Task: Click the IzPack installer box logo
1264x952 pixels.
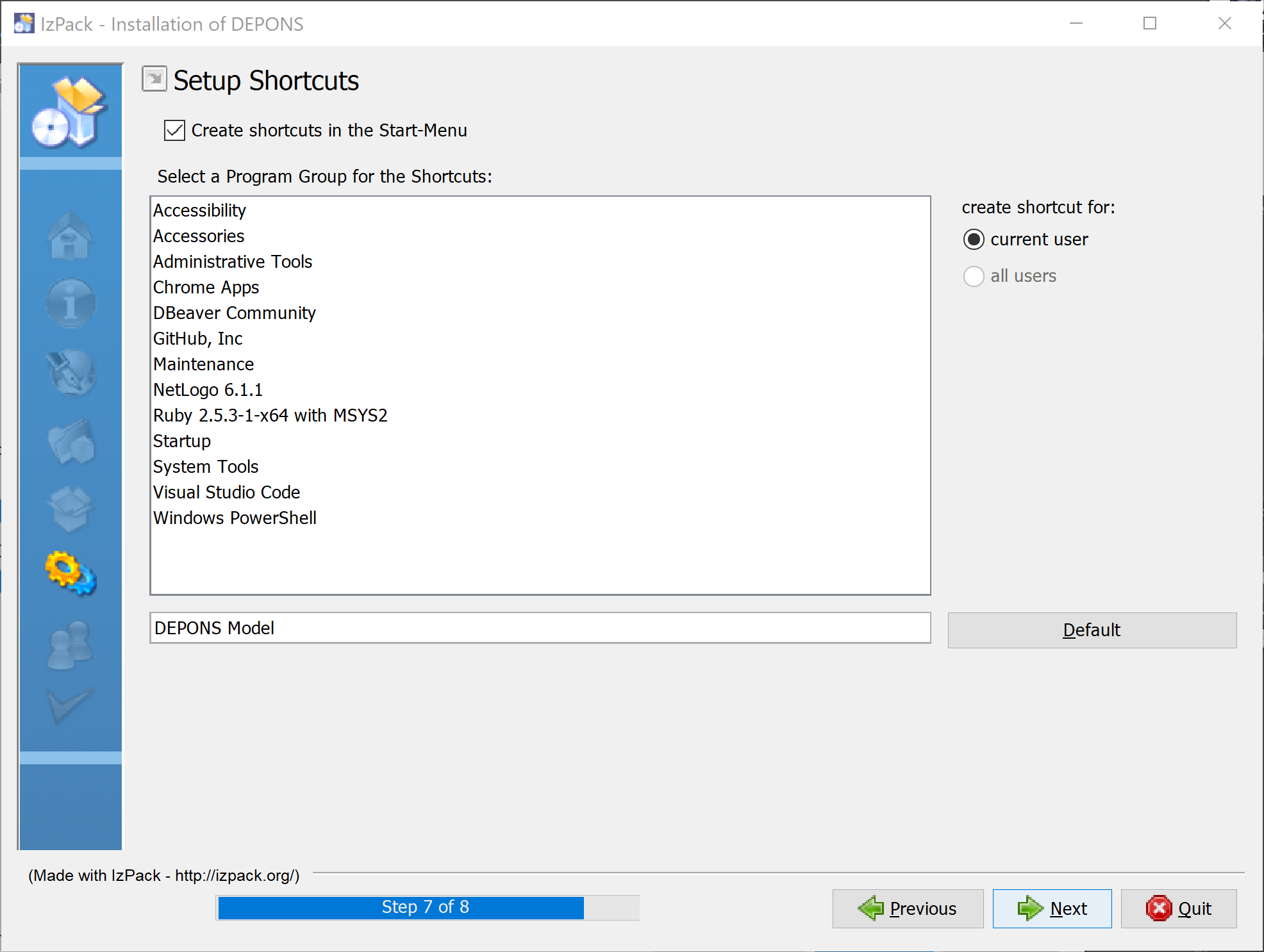Action: click(x=69, y=112)
